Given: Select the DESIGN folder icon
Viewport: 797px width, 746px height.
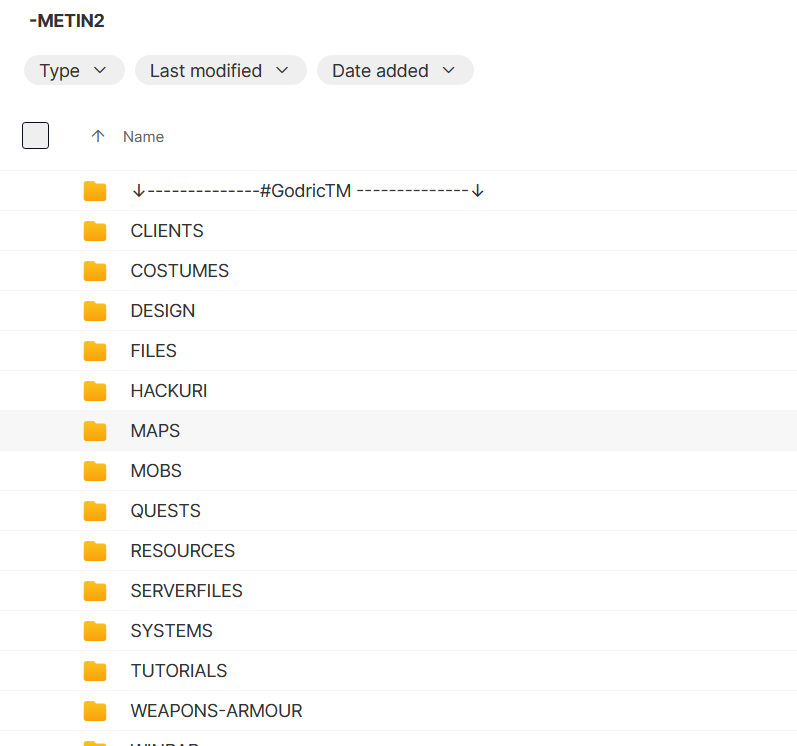Looking at the screenshot, I should pos(95,311).
